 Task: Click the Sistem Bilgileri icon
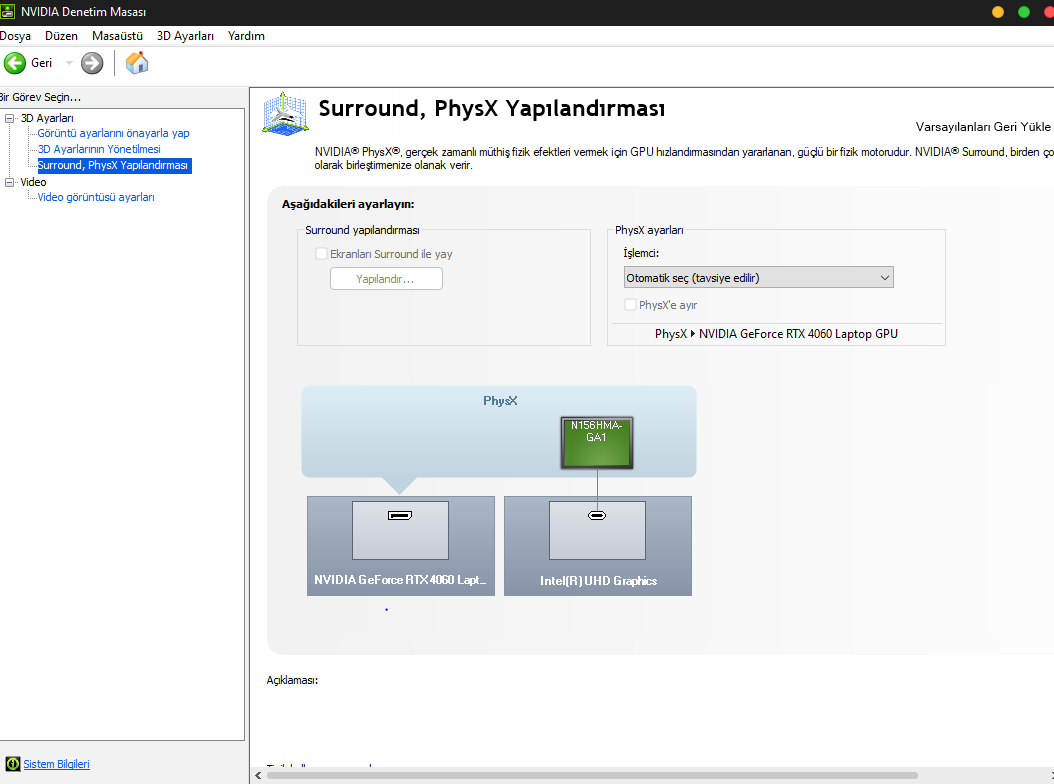(13, 764)
